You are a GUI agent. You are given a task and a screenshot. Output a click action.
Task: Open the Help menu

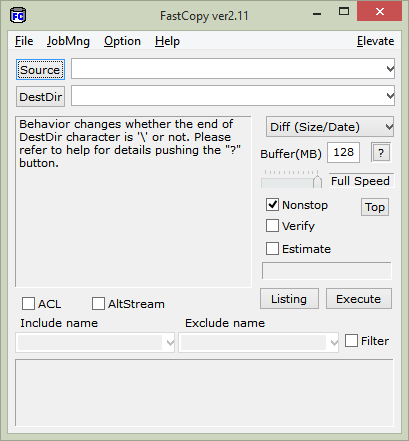point(167,41)
